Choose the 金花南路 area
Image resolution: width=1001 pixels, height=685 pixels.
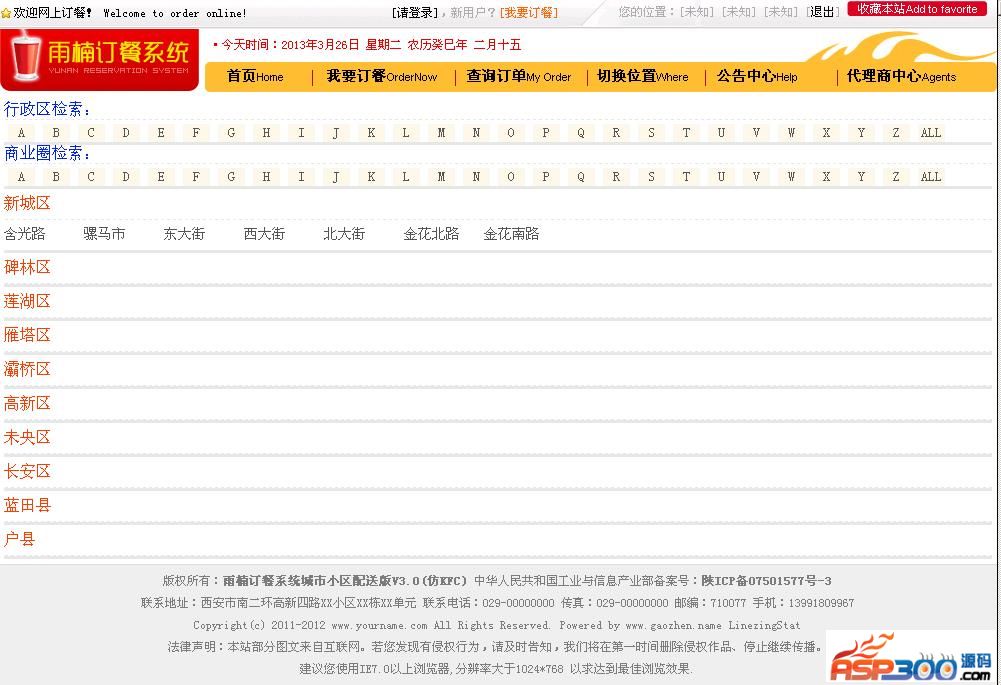point(511,234)
